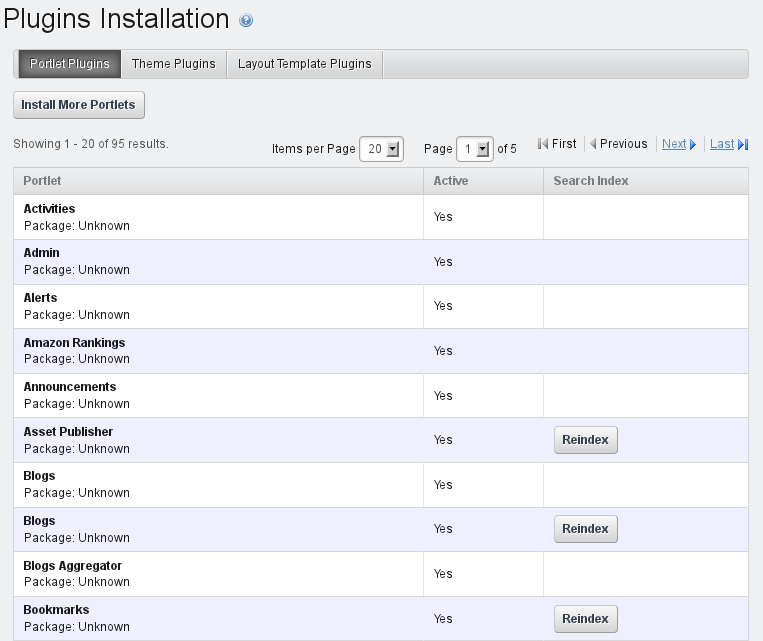The image size is (763, 641).
Task: Open the Items per Page dropdown
Action: click(x=382, y=149)
